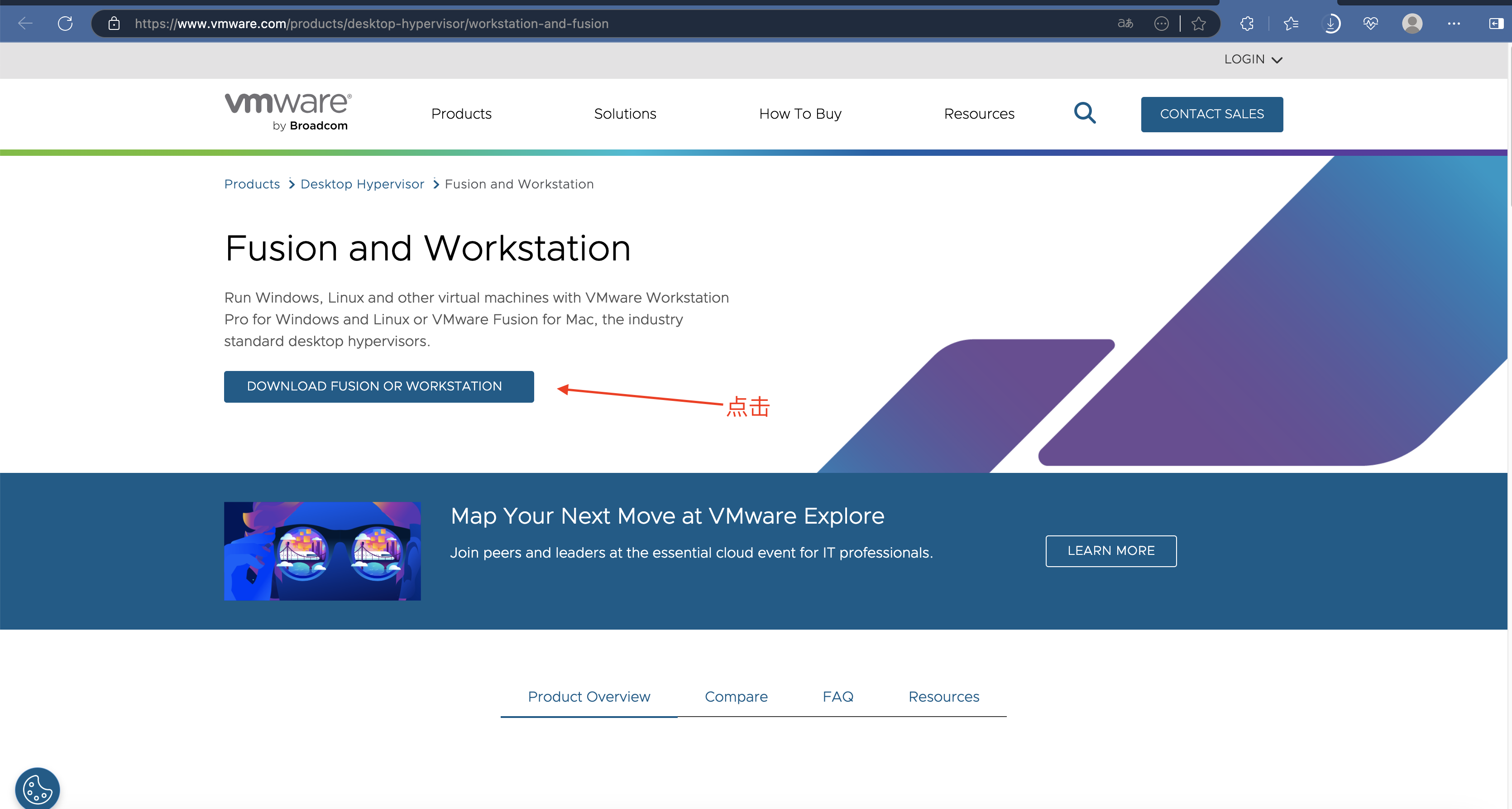Click the LEARN MORE button
The width and height of the screenshot is (1512, 809).
1110,550
